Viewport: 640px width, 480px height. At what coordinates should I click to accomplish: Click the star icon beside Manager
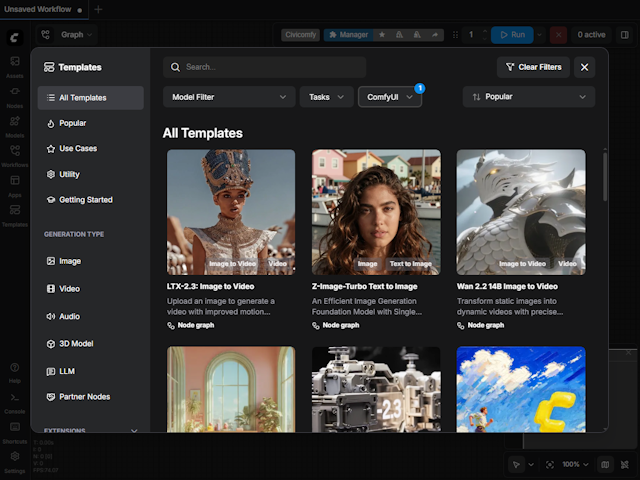(x=382, y=35)
